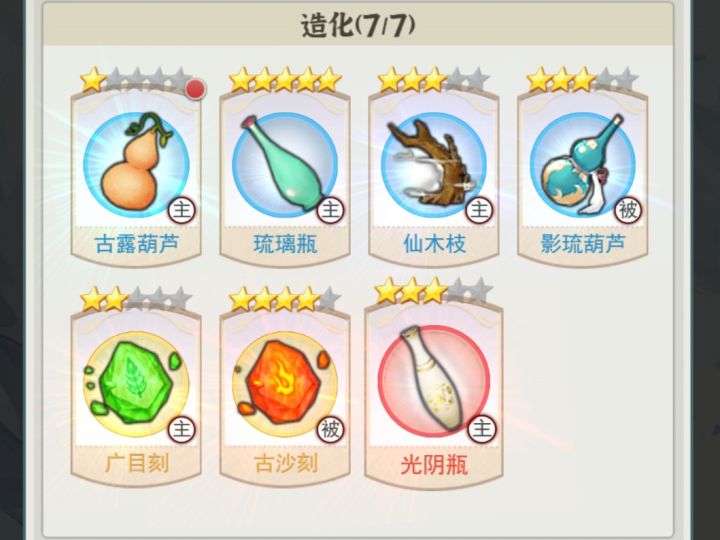720x540 pixels.
Task: Tap the red notification dot on 古露葫芦
Action: tap(196, 89)
